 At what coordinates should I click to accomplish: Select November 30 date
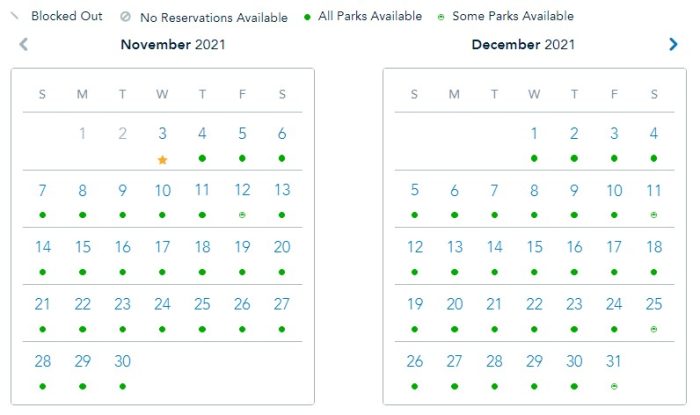(122, 361)
